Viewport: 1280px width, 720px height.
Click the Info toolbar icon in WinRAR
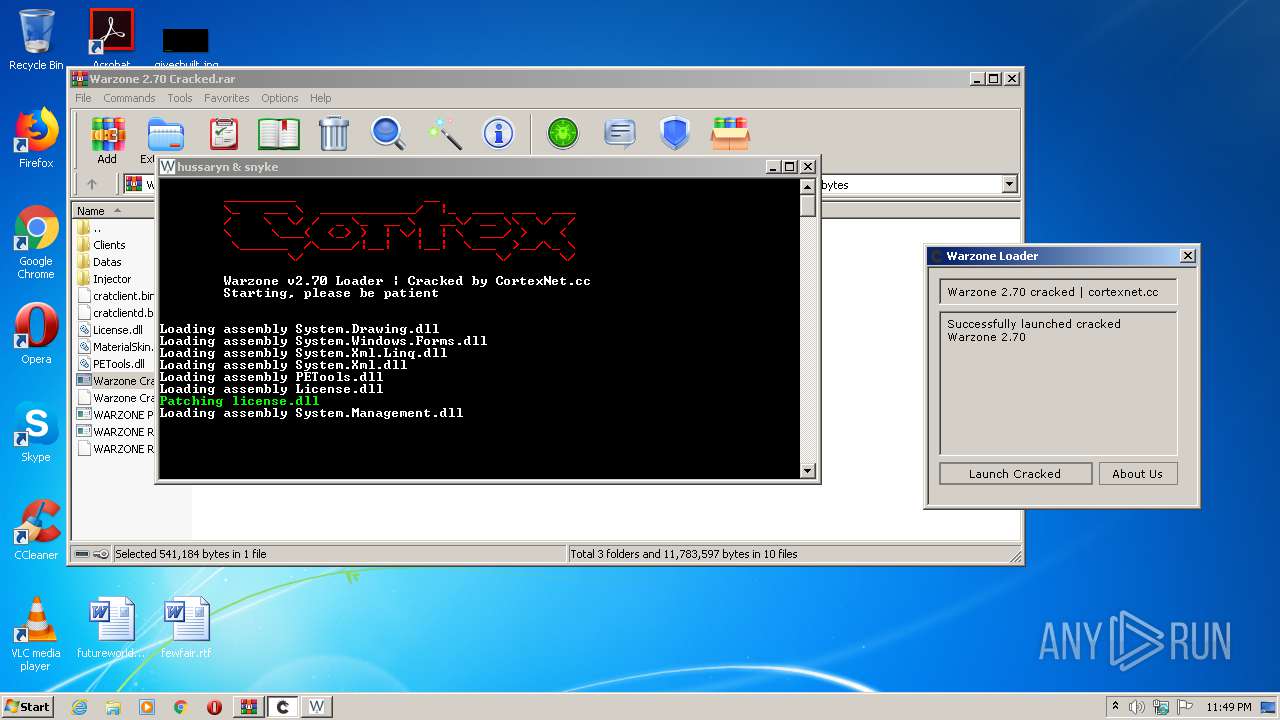pyautogui.click(x=498, y=133)
